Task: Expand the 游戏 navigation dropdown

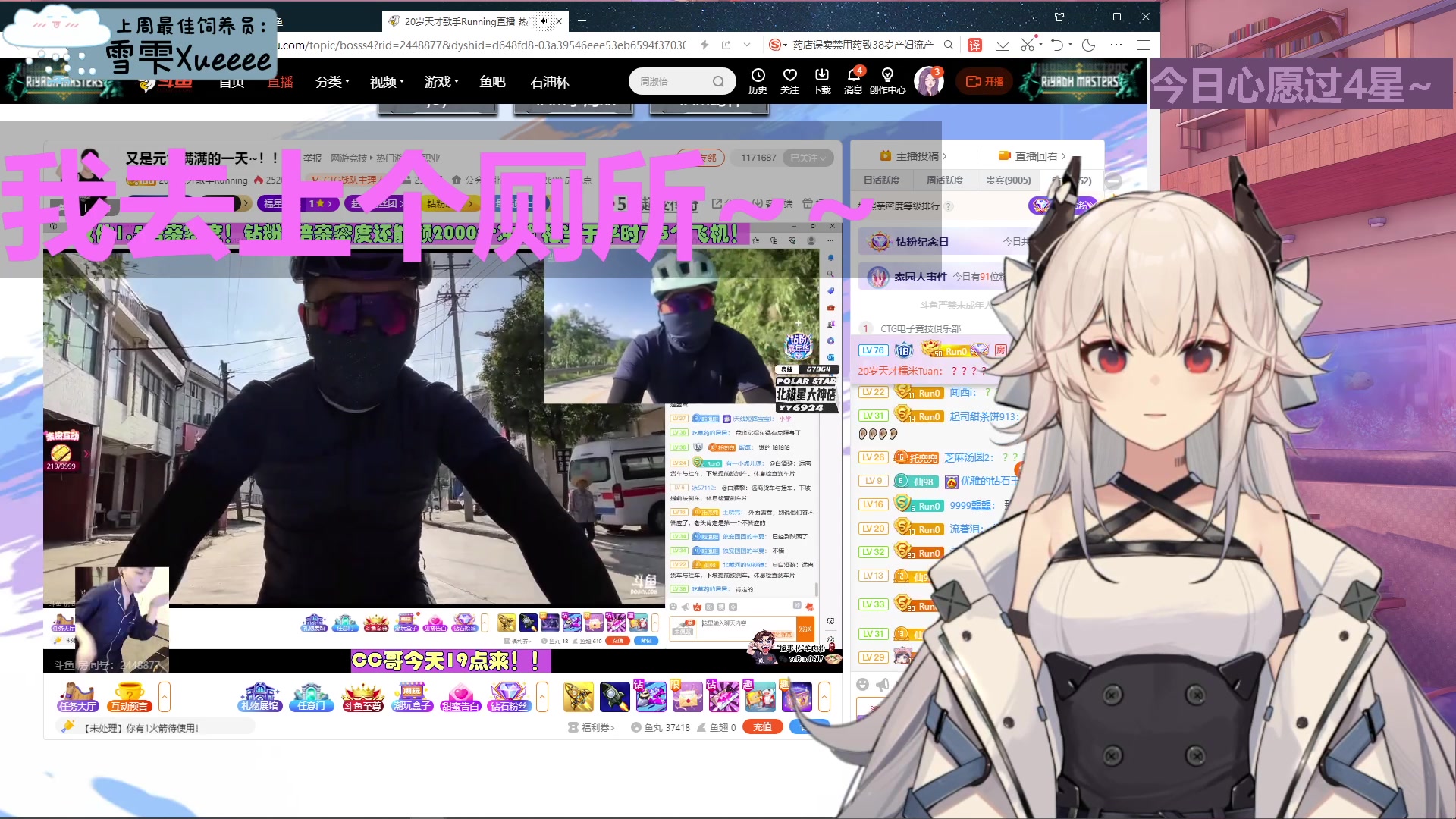Action: [441, 81]
